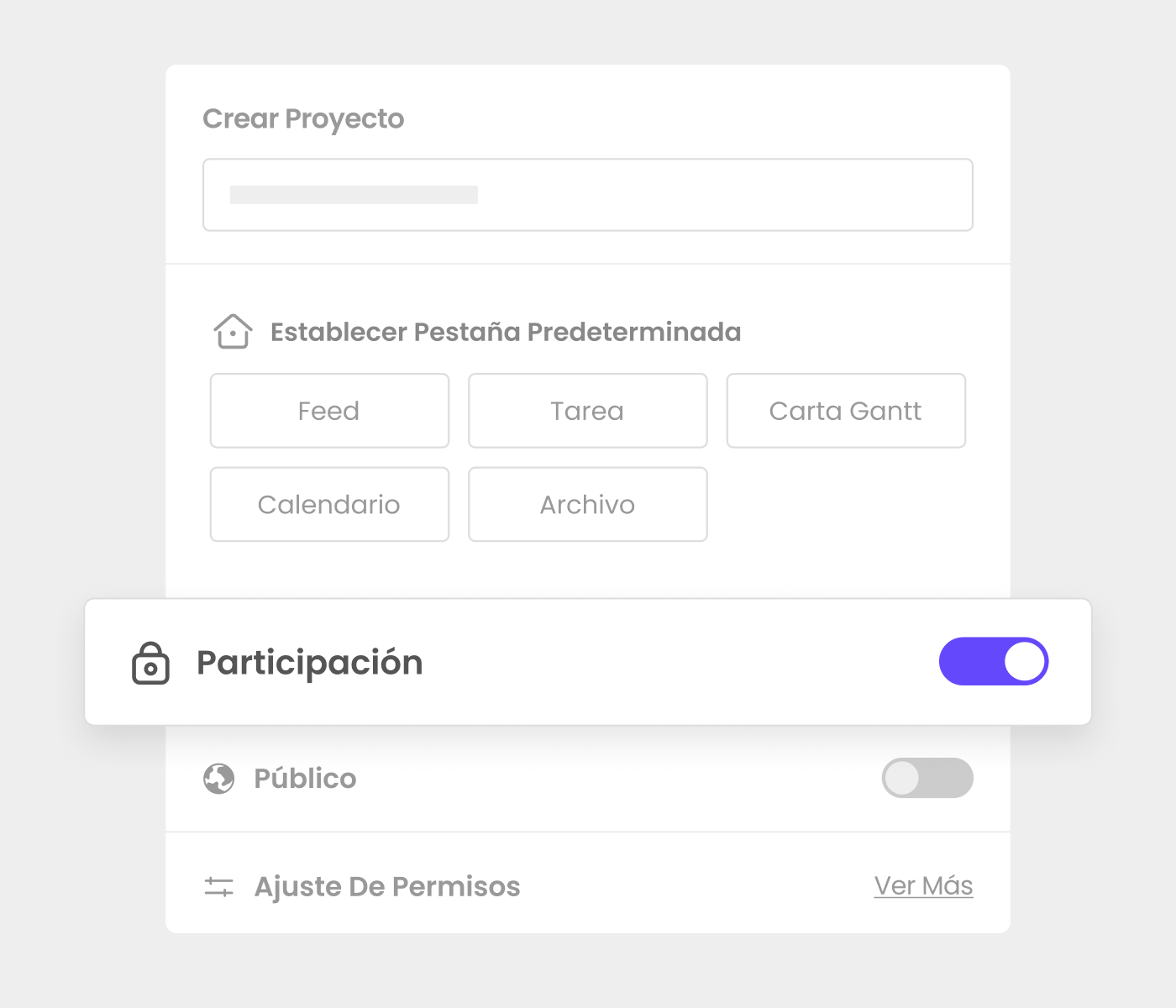
Task: Choose Carta Gantt as default tab
Action: tap(846, 411)
